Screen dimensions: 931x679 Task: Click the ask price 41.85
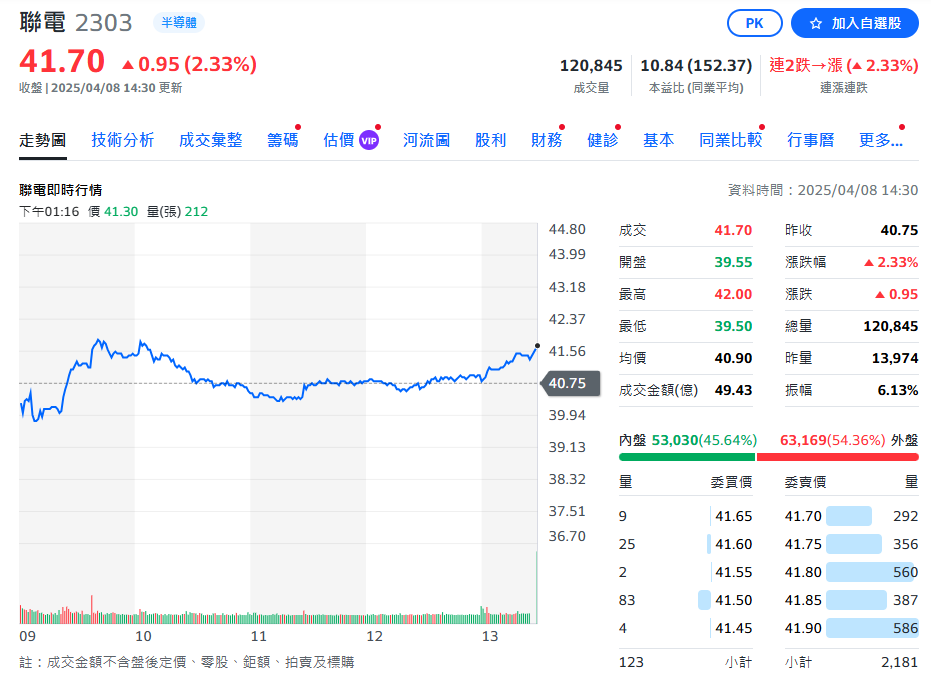pos(803,600)
